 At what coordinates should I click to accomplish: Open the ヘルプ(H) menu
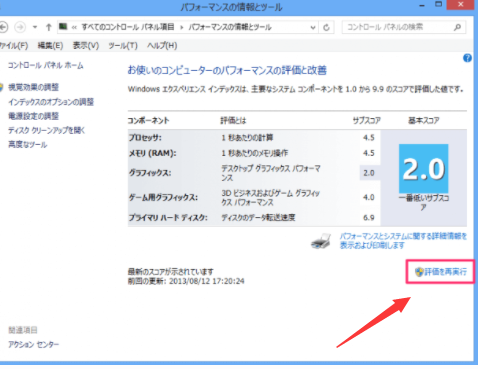coord(162,45)
